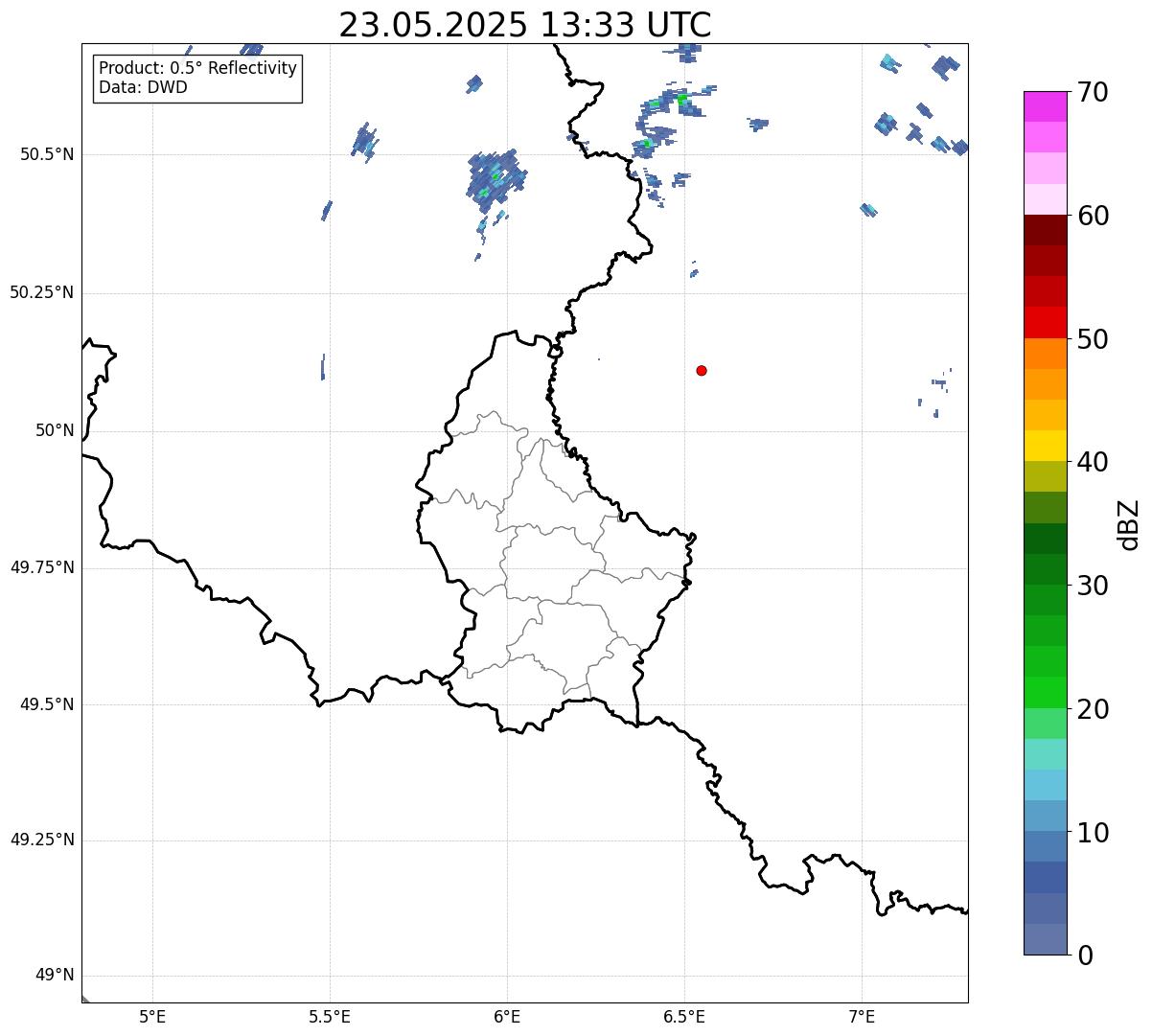Viewport: 1152px width, 1036px height.
Task: Click the Product: 0.5° Reflectivity label
Action: (197, 69)
